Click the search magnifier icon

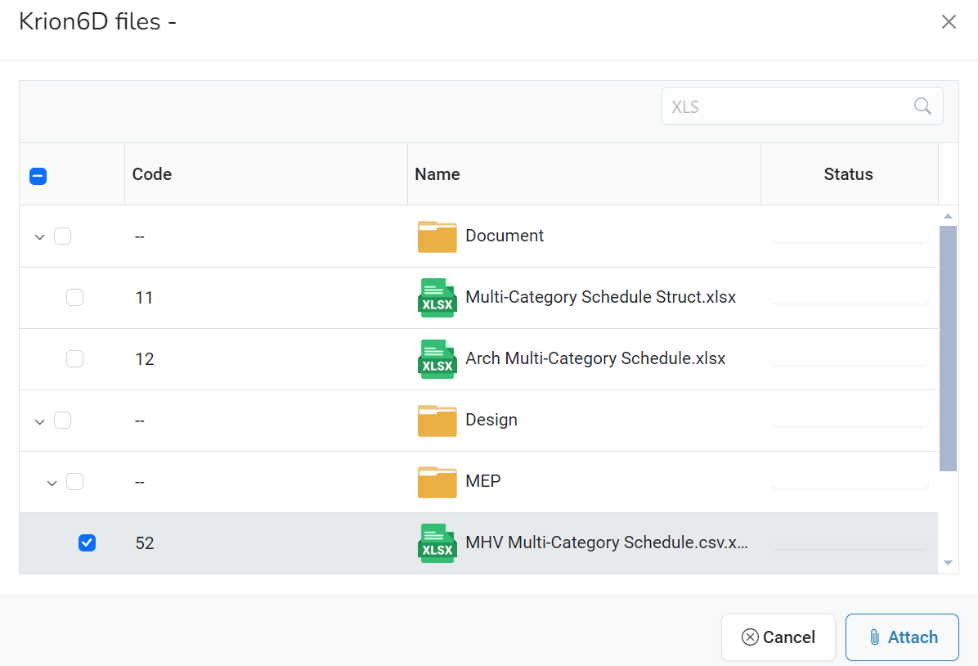pos(922,106)
